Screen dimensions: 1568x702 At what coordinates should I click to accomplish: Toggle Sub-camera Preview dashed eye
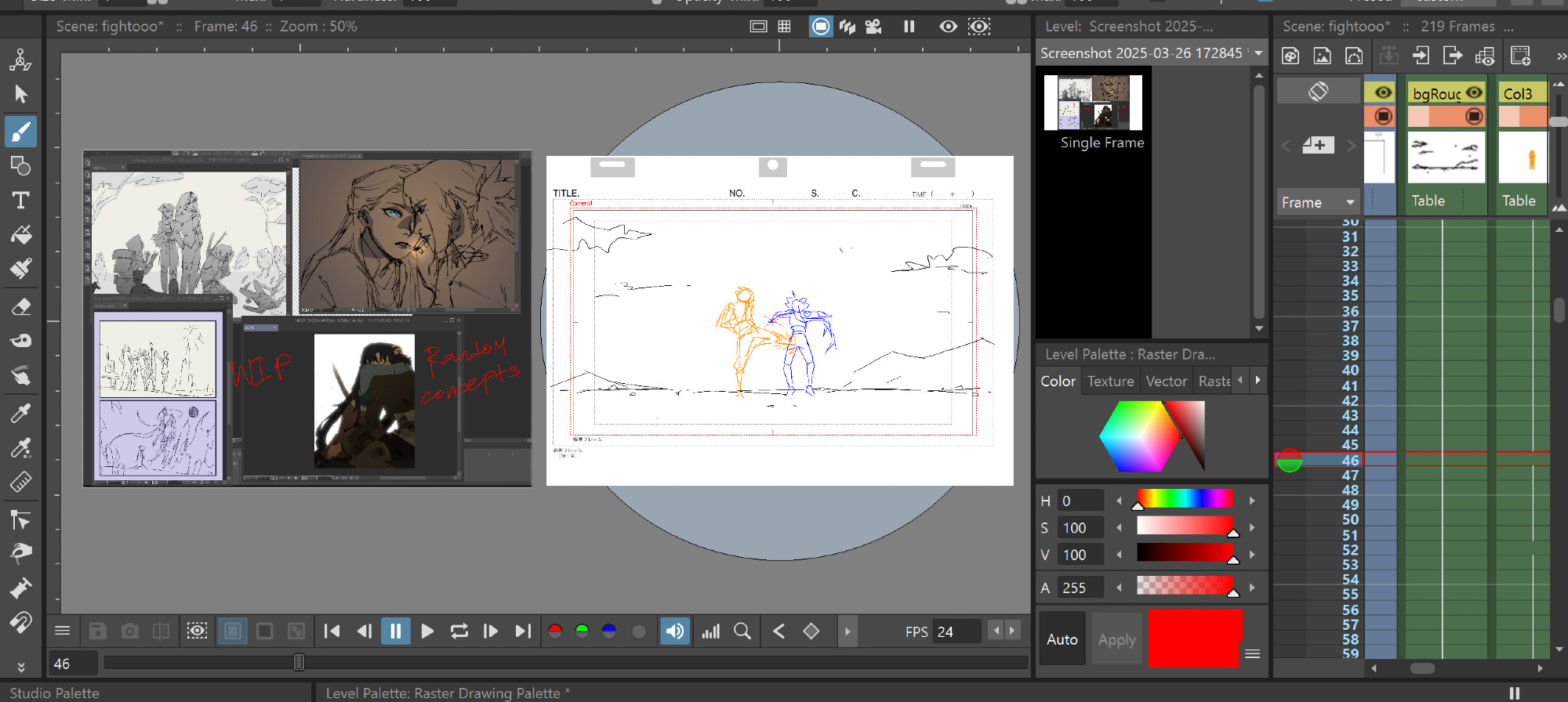click(x=979, y=27)
